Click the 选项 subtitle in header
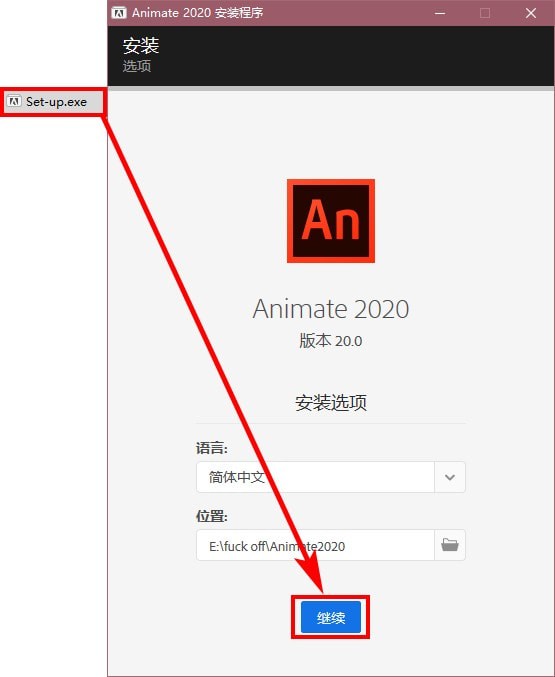 click(x=136, y=66)
